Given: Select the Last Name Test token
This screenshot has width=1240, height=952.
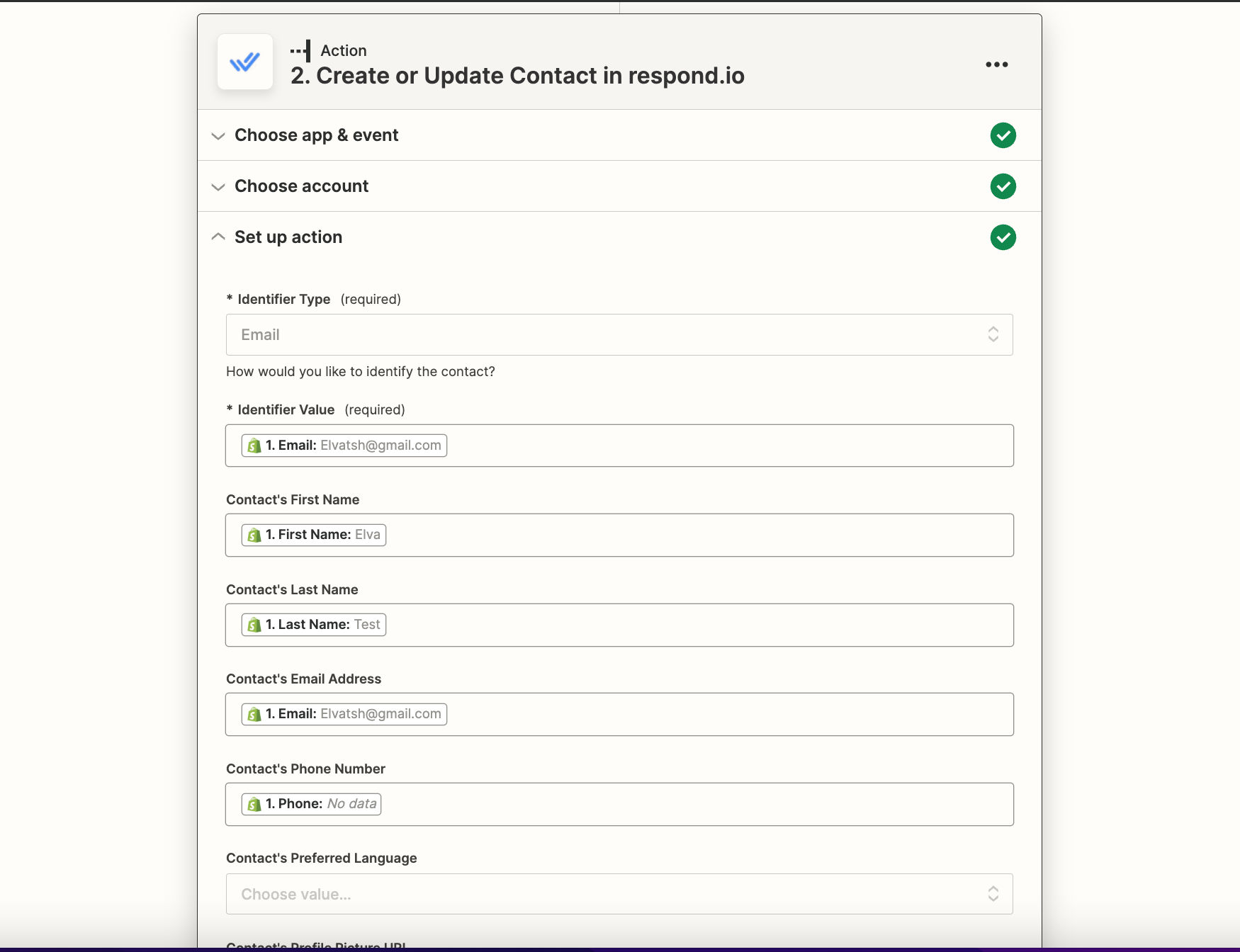Looking at the screenshot, I should coord(312,625).
